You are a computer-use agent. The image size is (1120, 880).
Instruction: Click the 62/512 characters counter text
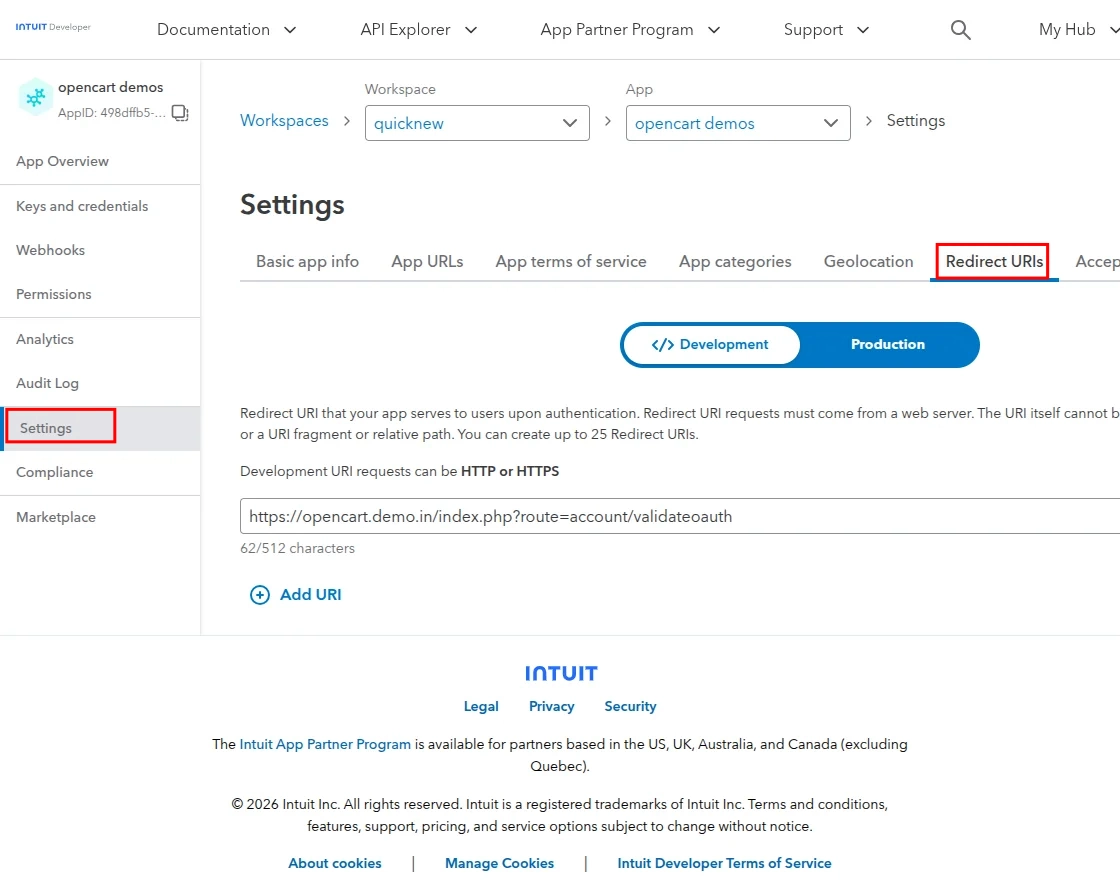(x=297, y=549)
